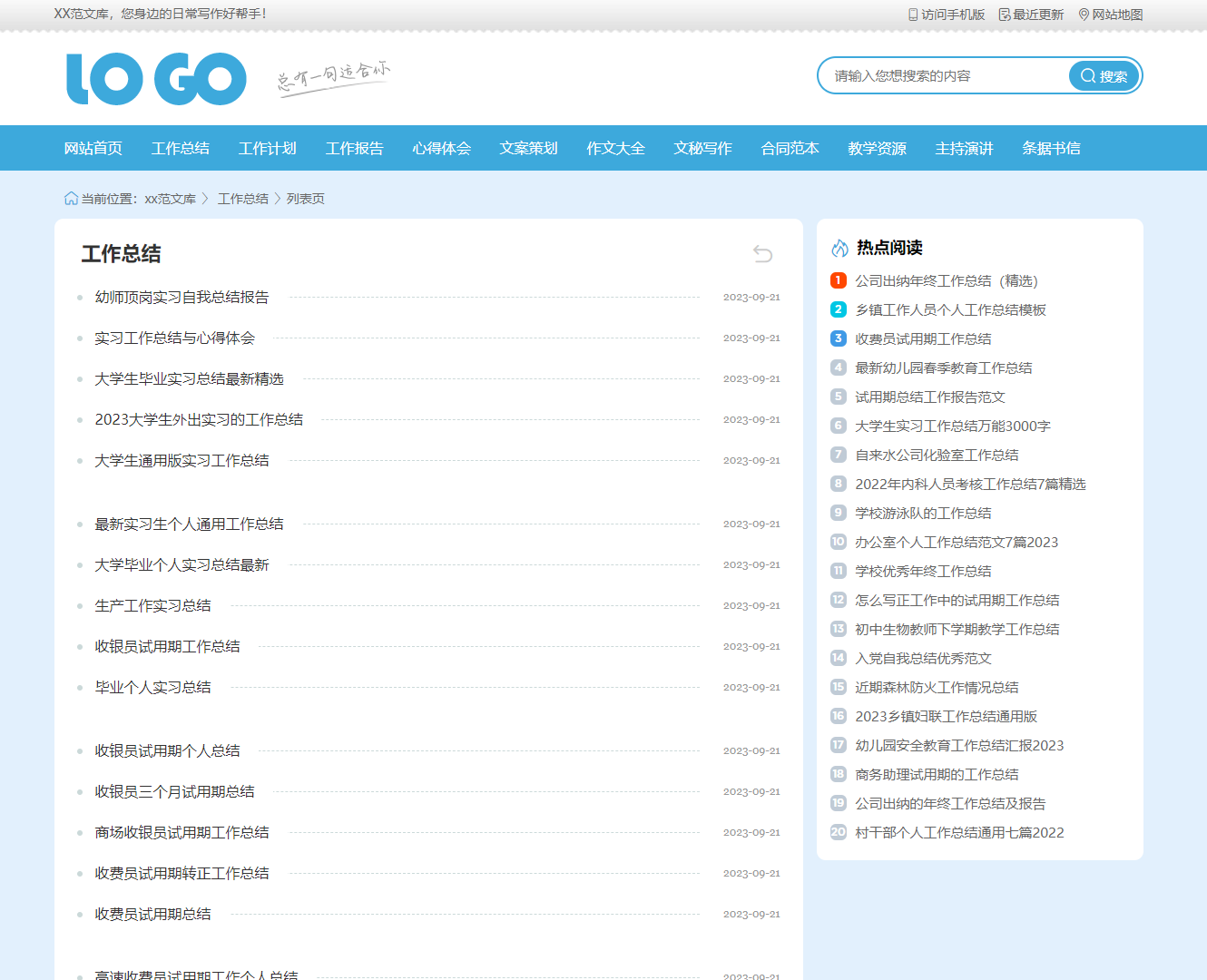The image size is (1207, 980).
Task: Click the flame icon next to 热点阅读
Action: [839, 248]
